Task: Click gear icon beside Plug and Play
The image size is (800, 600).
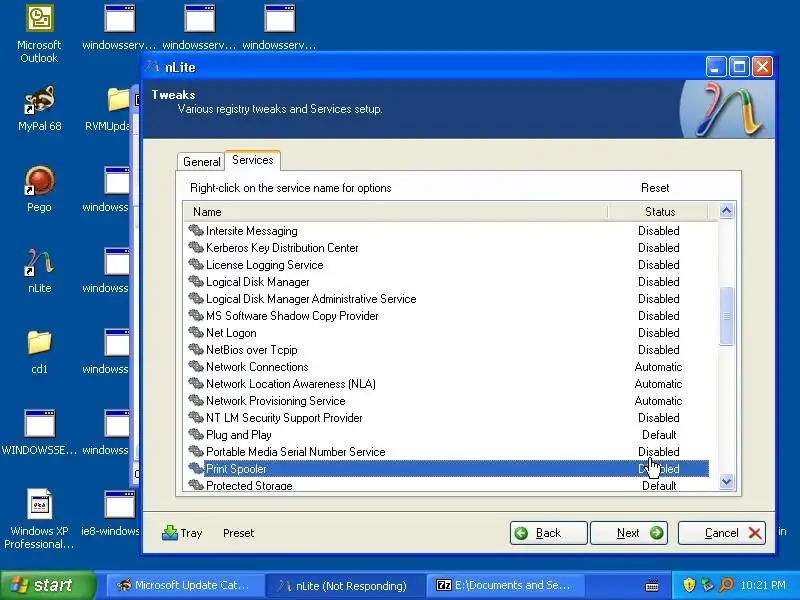Action: [x=196, y=434]
